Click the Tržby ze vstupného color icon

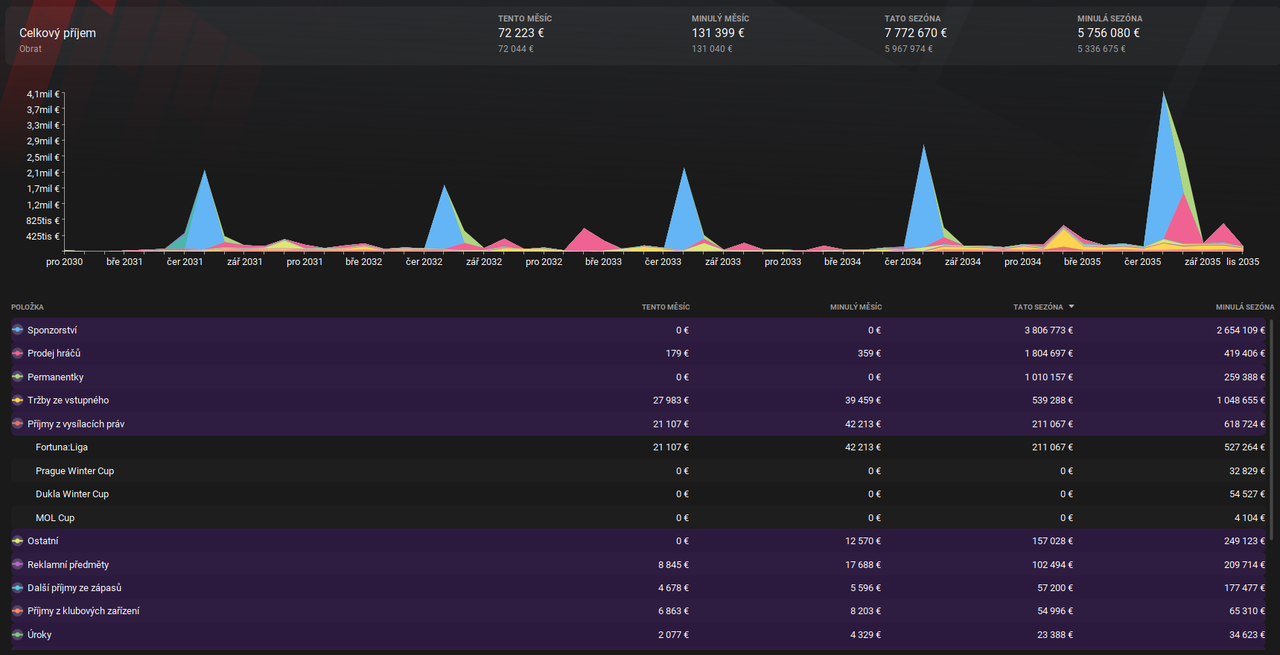17,400
